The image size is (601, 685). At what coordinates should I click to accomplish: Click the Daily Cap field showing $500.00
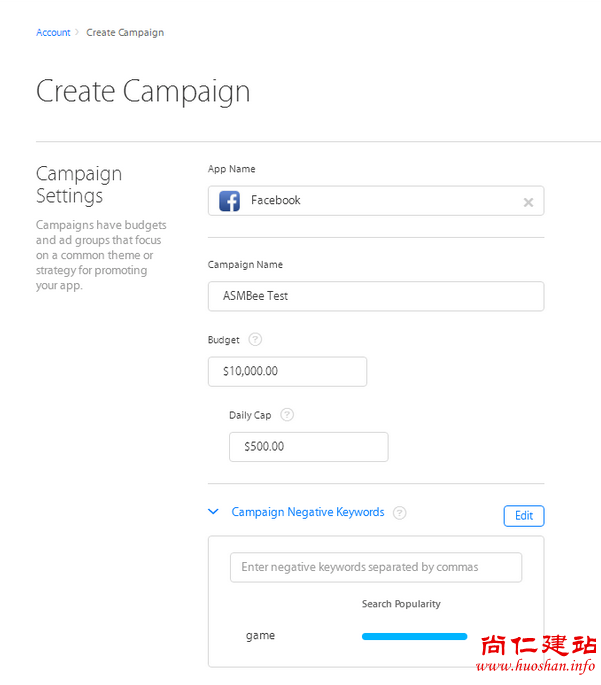[x=308, y=447]
